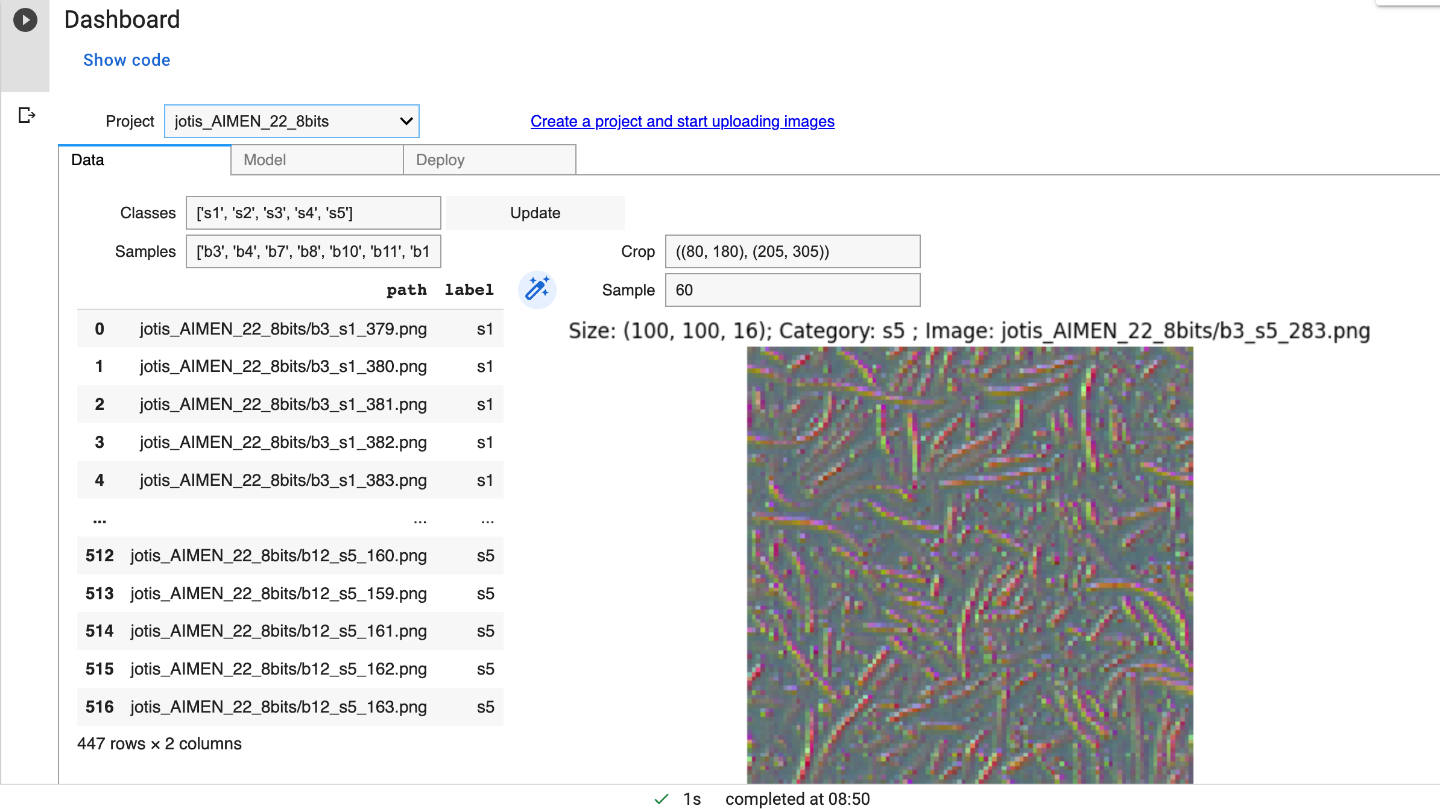Select row b12_s5_161.png path
Screen dimensions: 1440x809
[x=279, y=632]
